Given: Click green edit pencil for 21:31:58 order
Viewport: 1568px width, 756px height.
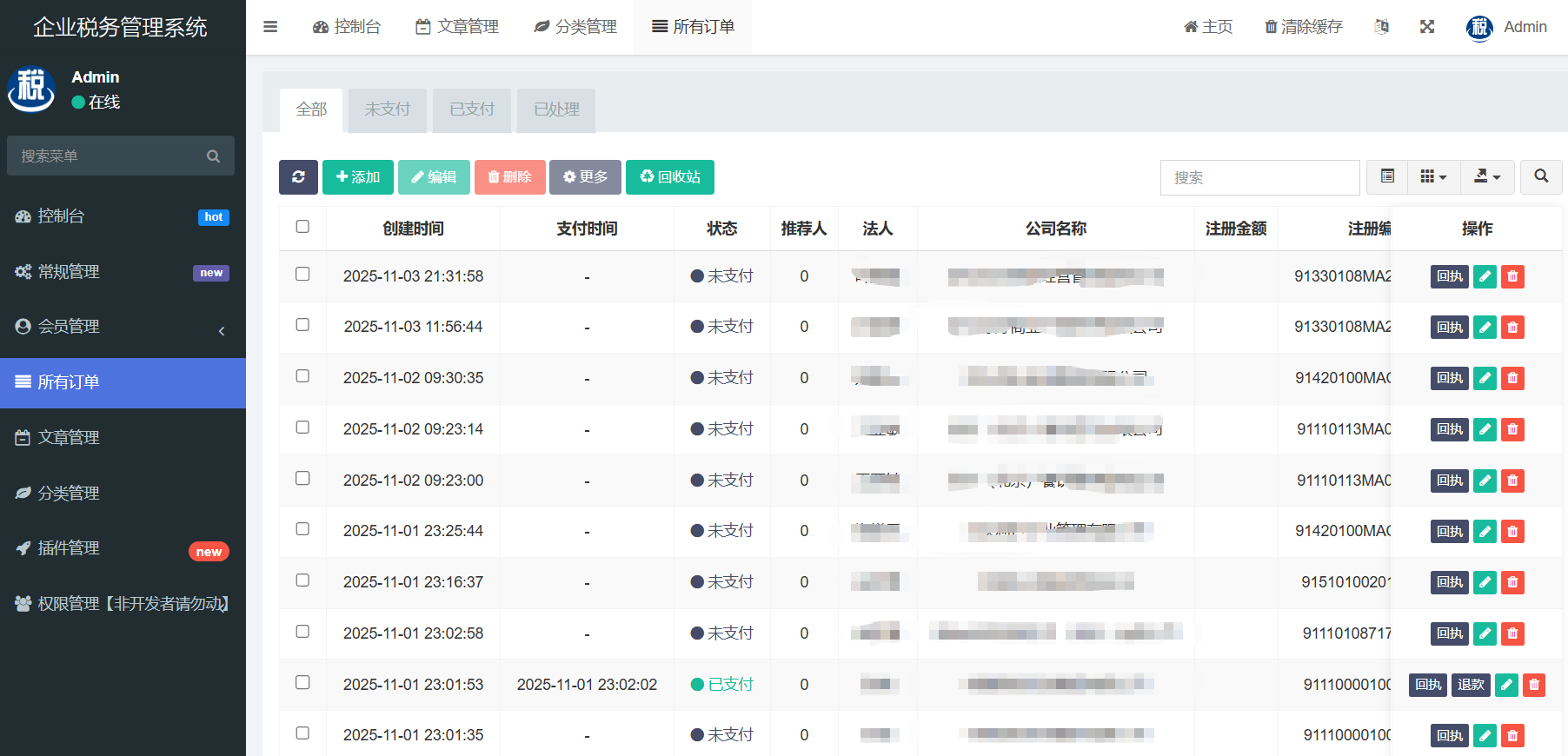Looking at the screenshot, I should 1485,277.
